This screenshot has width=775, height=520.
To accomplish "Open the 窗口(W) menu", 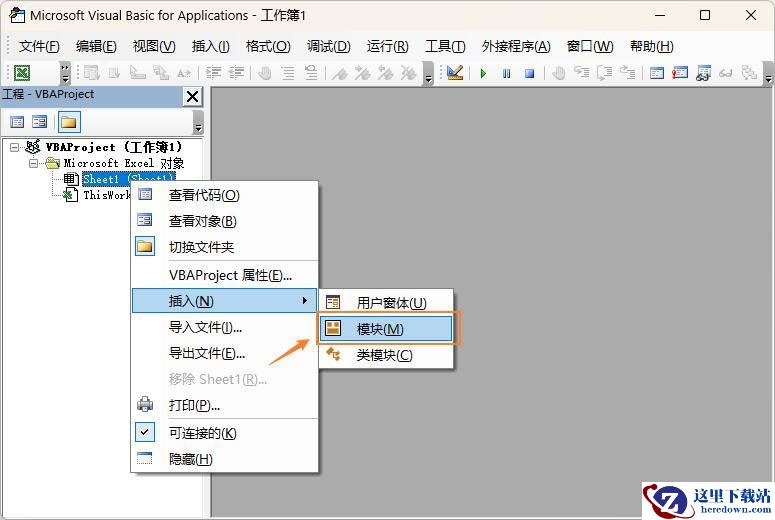I will point(590,46).
